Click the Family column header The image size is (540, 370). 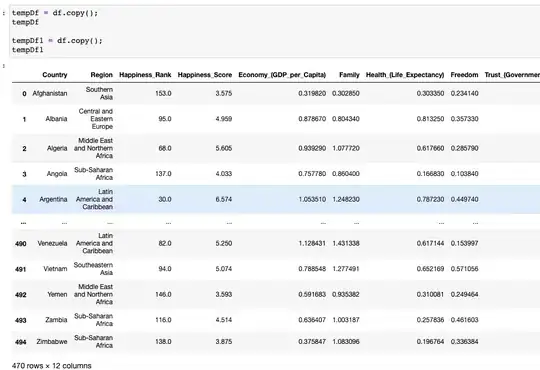tap(349, 75)
